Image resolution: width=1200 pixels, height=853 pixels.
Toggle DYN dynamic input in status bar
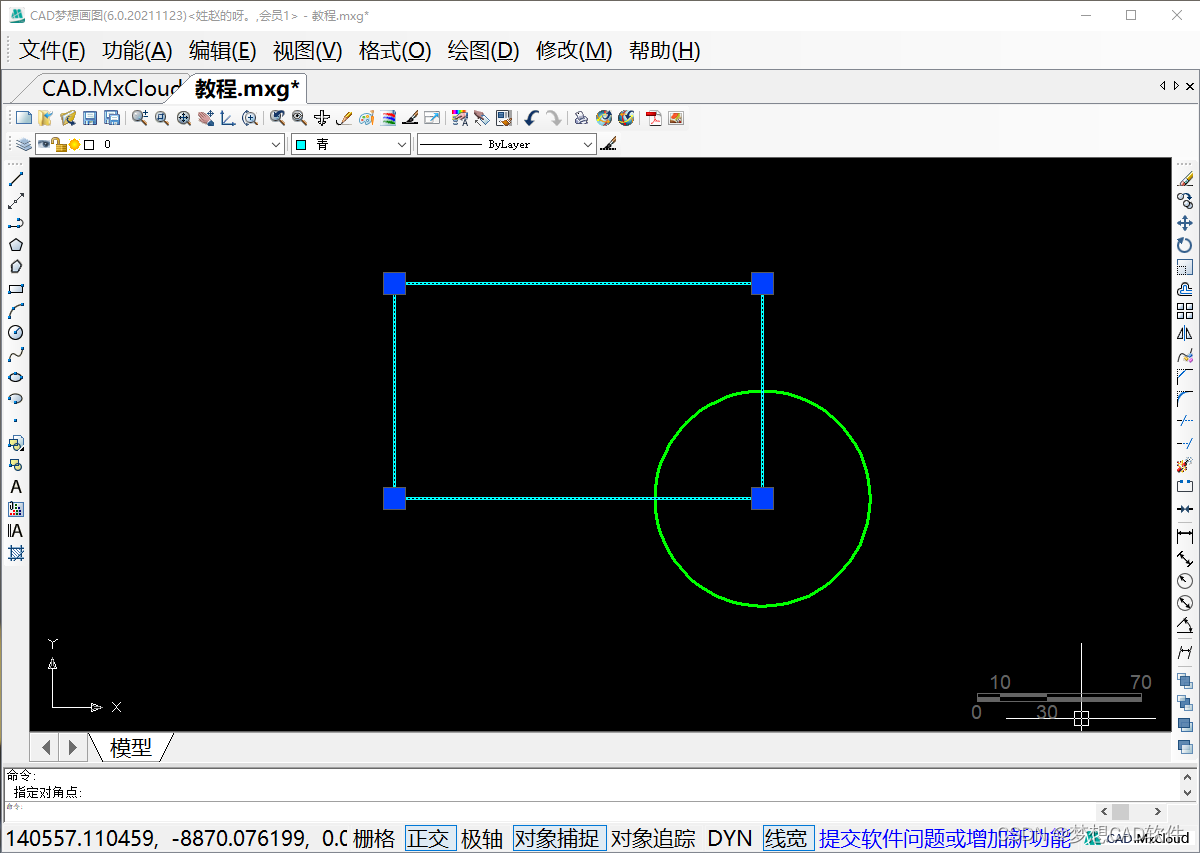click(x=730, y=838)
